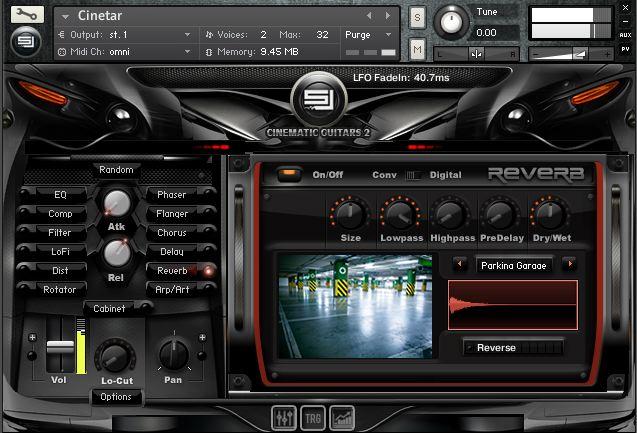Open the Reverb effect tab
This screenshot has width=637, height=433.
171,270
